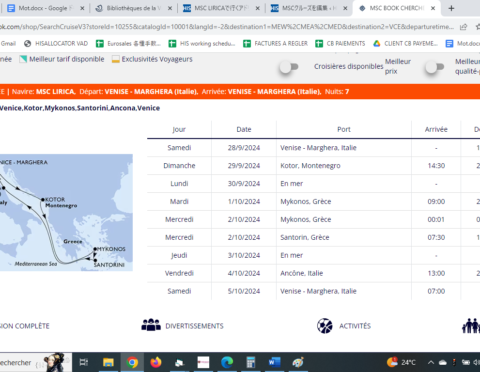Click the Exclusivités Voyageurs legend icon
This screenshot has height=372, width=480.
coord(116,59)
